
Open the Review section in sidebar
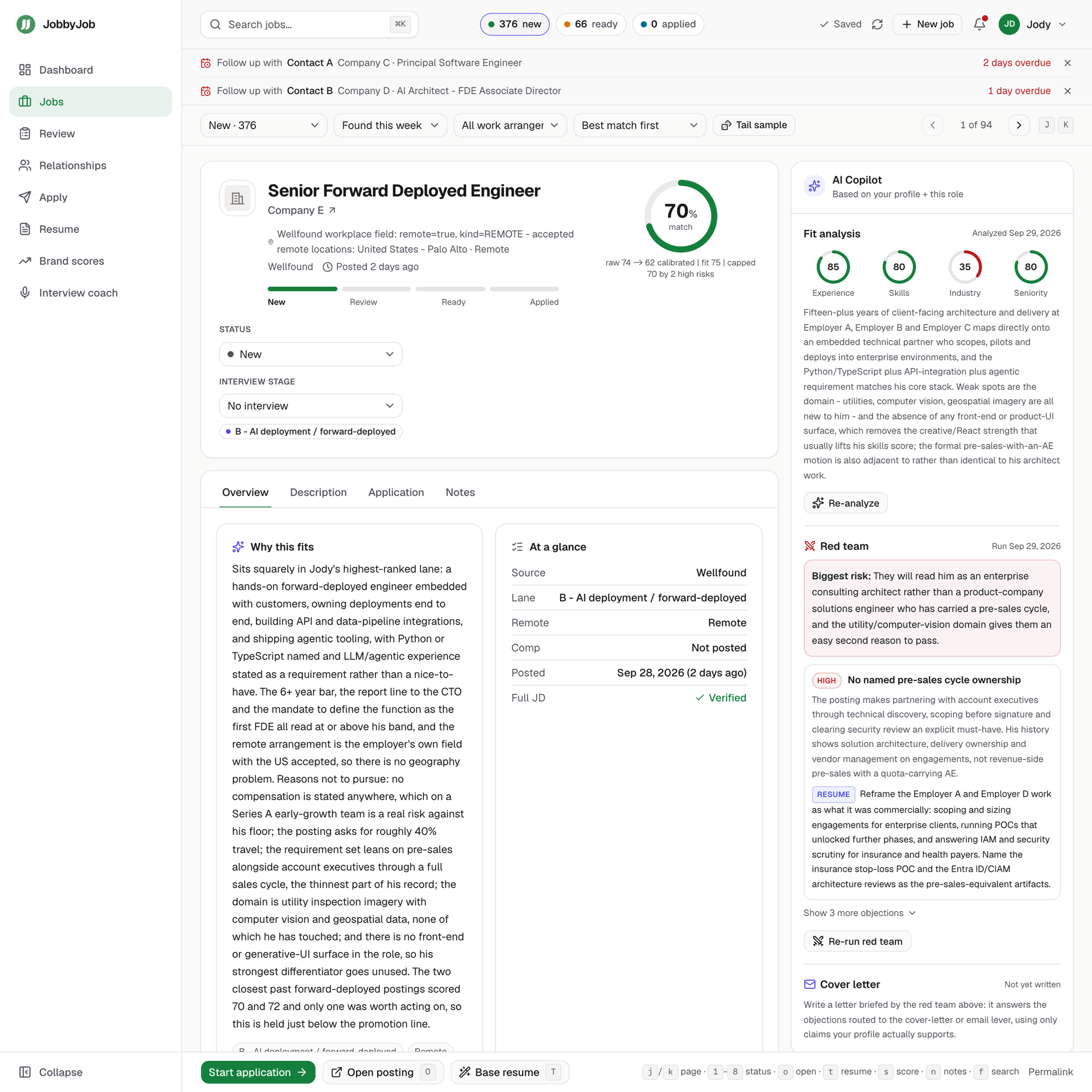click(91, 133)
